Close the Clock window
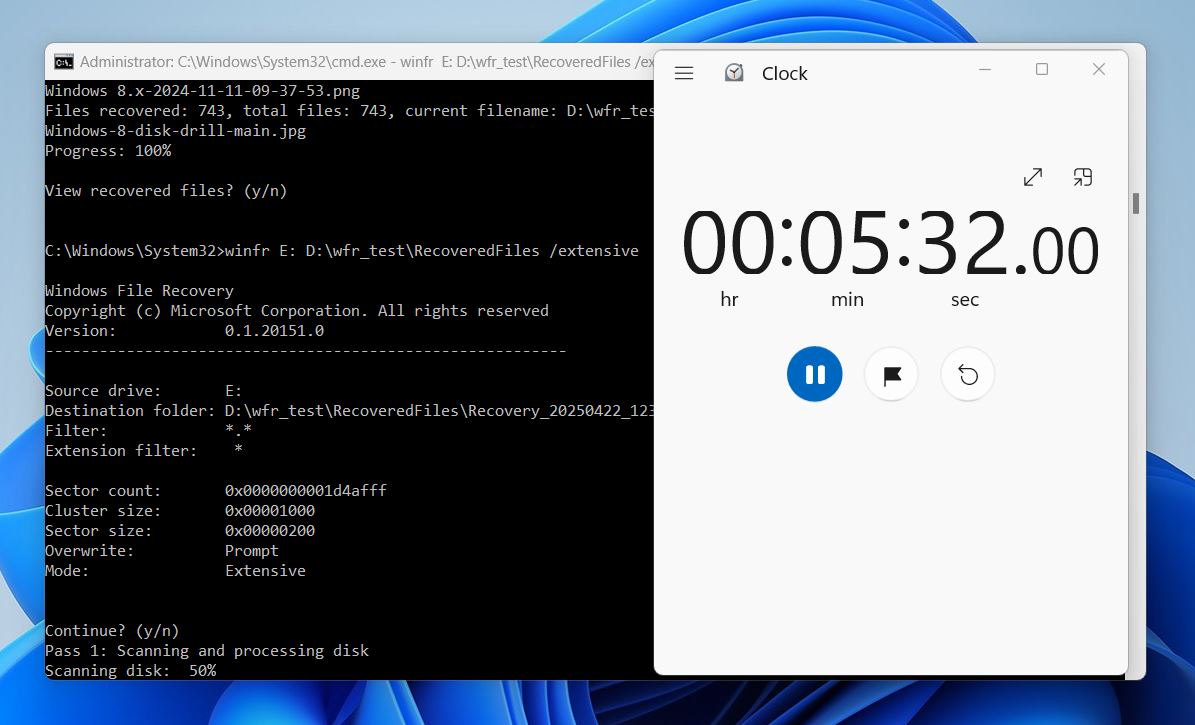The image size is (1195, 725). [1099, 69]
